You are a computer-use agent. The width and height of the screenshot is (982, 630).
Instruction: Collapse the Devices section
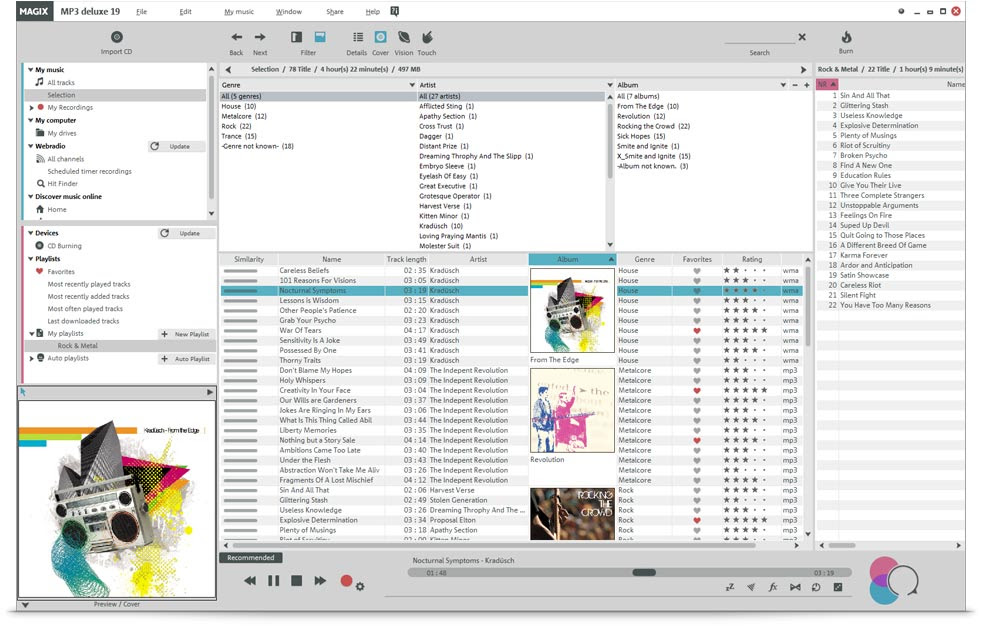tap(30, 233)
